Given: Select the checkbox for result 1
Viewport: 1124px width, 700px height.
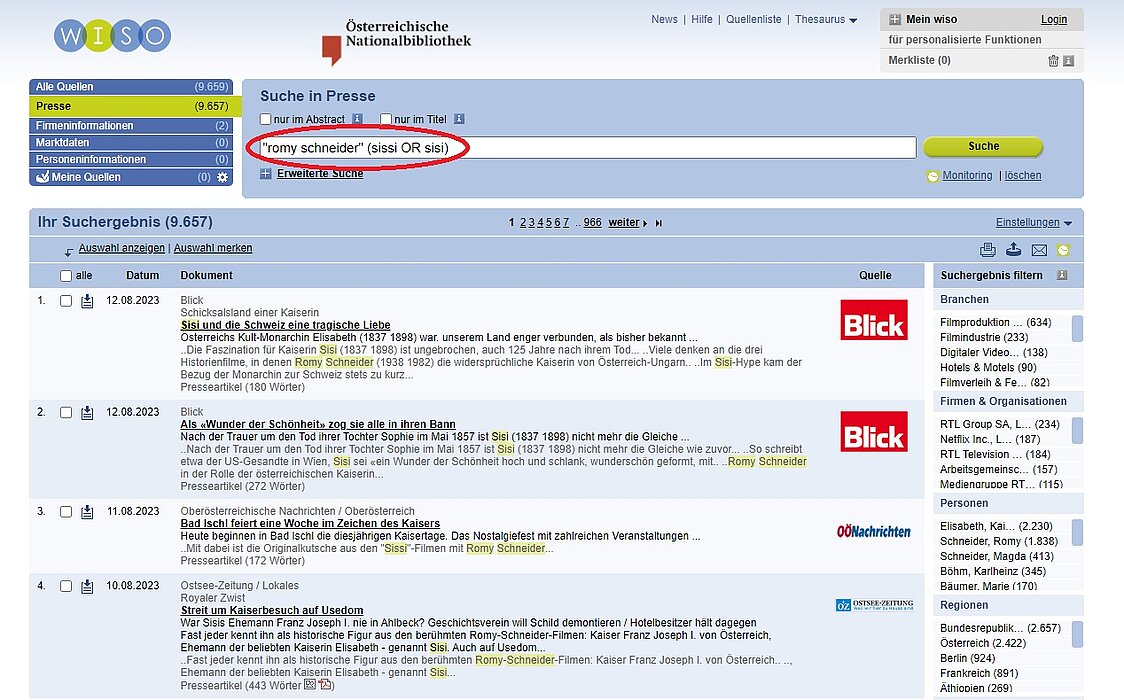Looking at the screenshot, I should [66, 301].
